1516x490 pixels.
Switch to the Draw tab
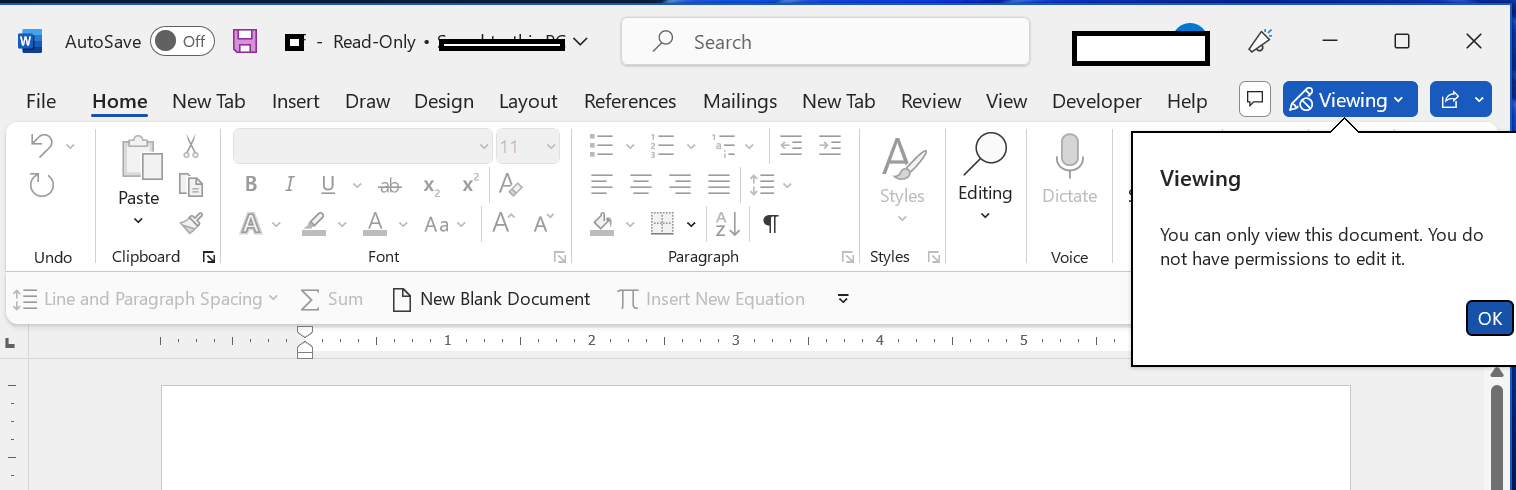367,101
